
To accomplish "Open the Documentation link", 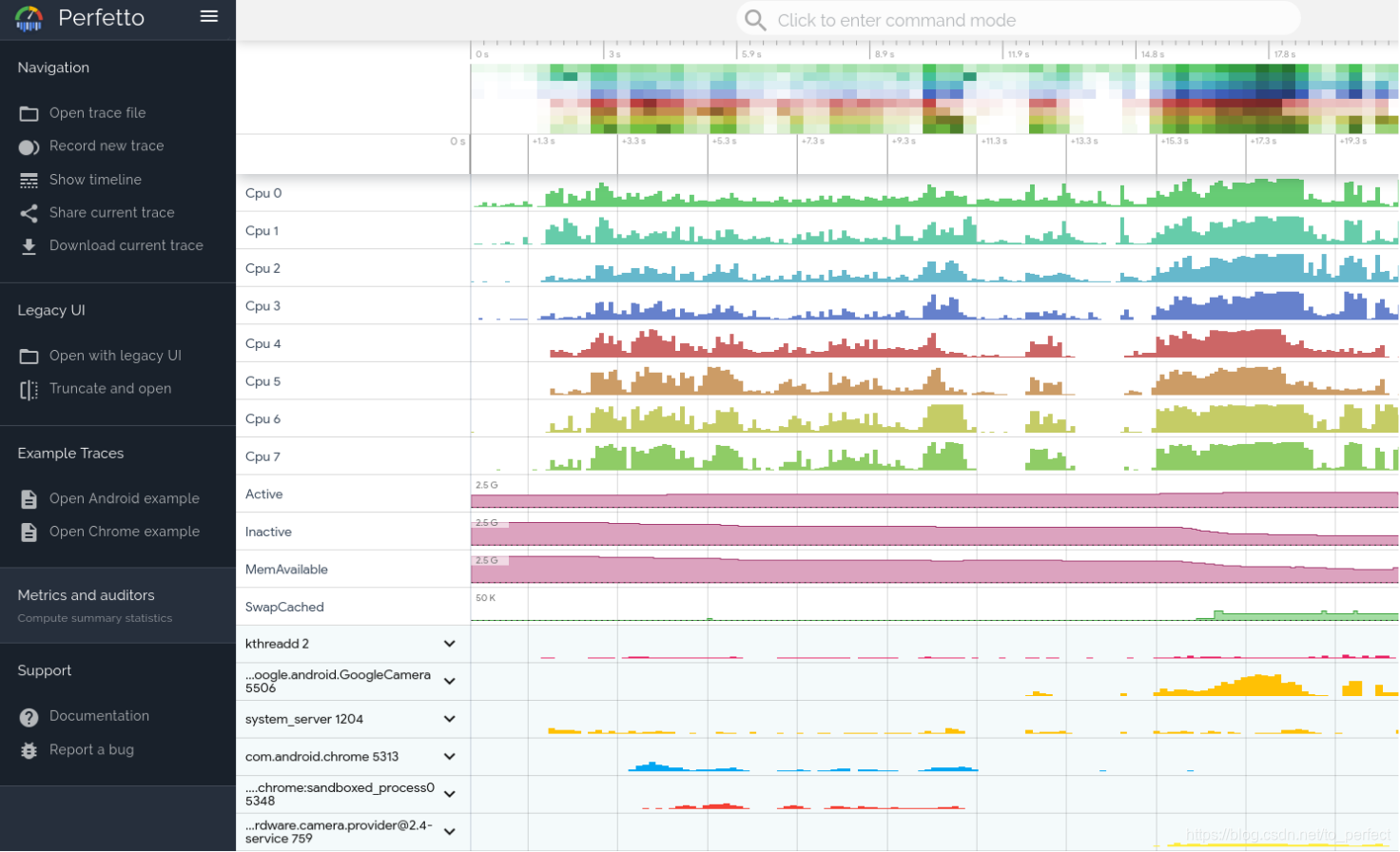I will [99, 716].
